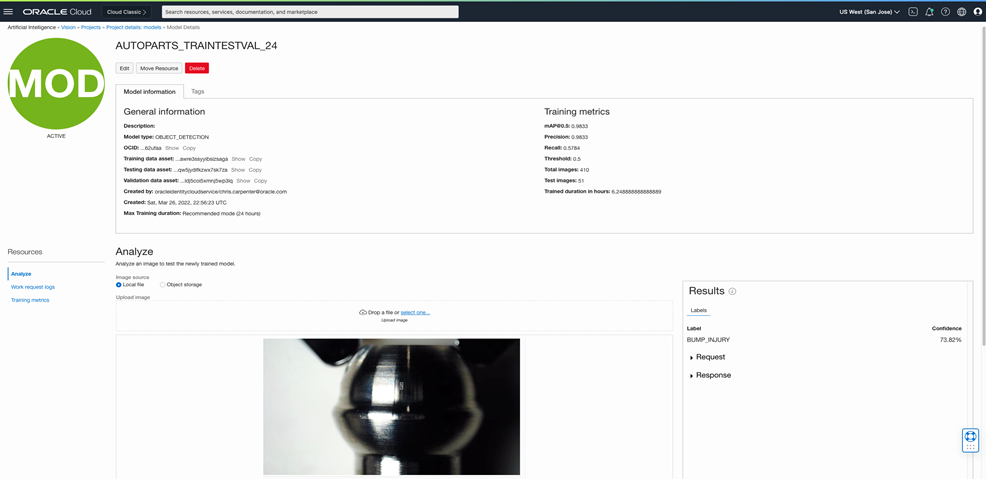Open the Cloud Shell developer tools icon

point(914,12)
